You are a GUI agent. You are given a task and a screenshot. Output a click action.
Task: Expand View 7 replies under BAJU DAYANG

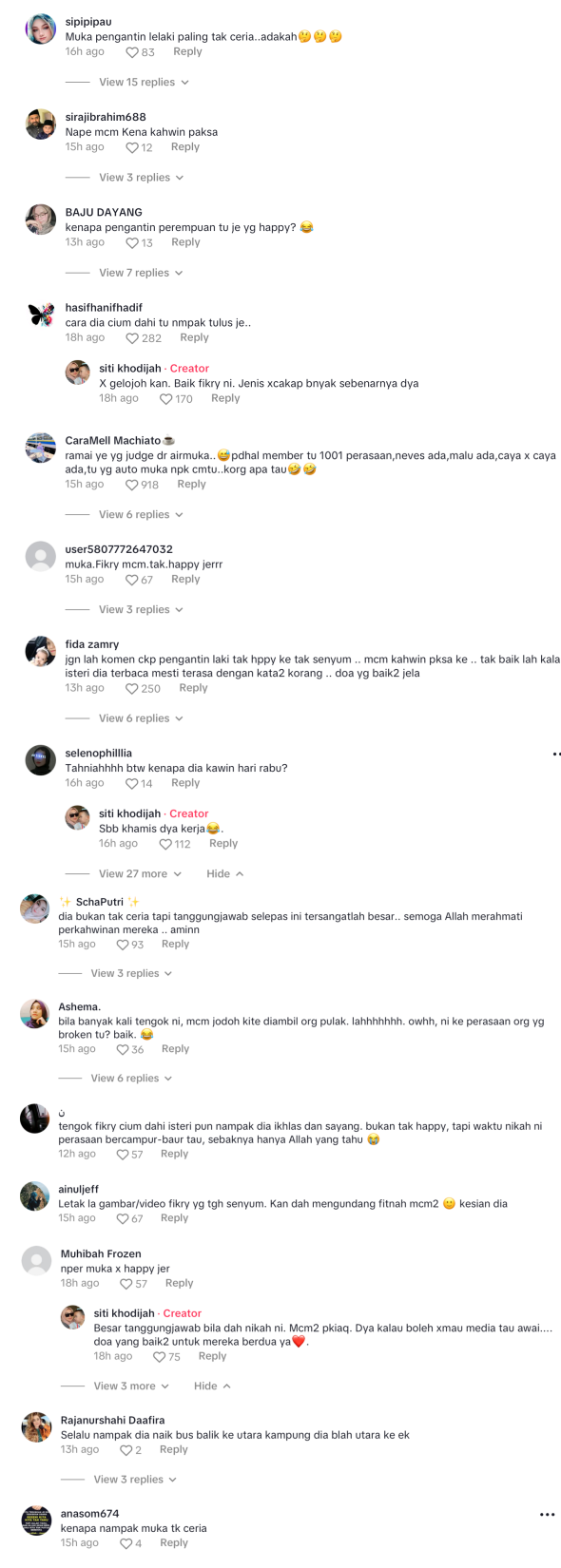[140, 273]
